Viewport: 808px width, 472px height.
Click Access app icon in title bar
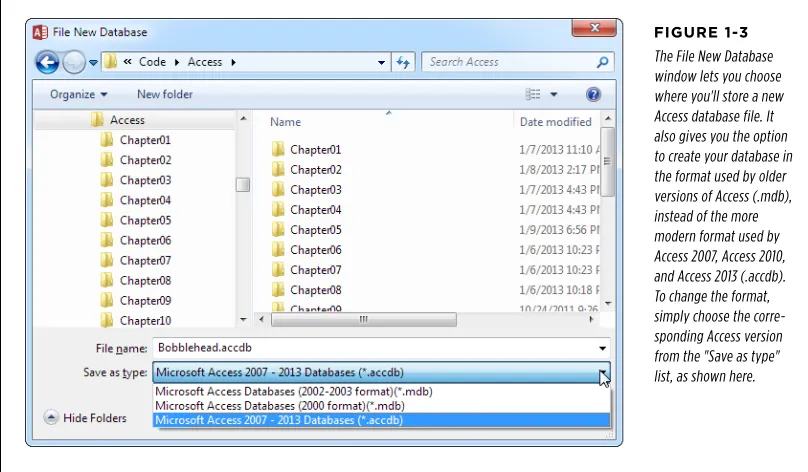40,32
